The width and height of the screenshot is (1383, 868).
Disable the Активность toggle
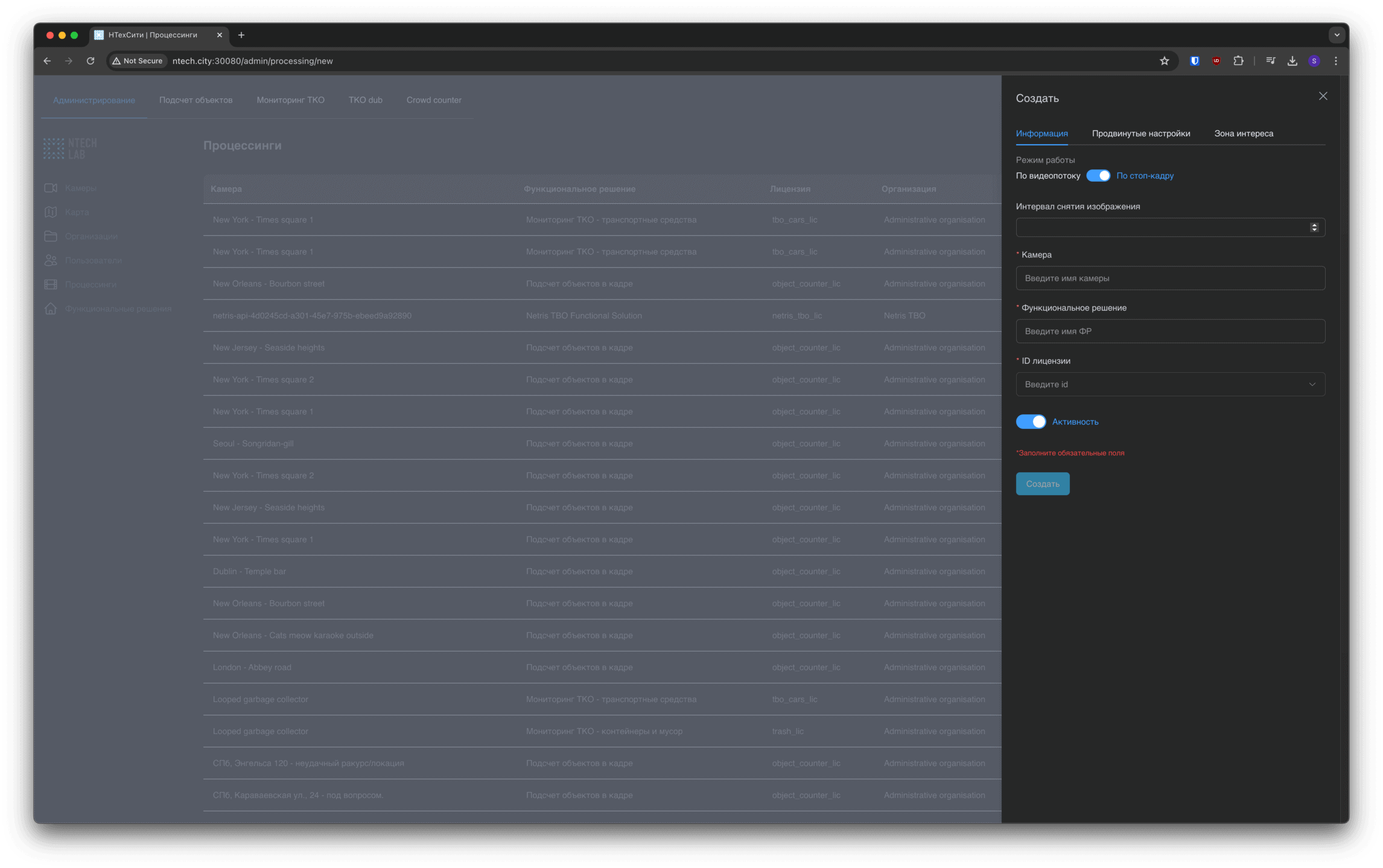[1031, 422]
